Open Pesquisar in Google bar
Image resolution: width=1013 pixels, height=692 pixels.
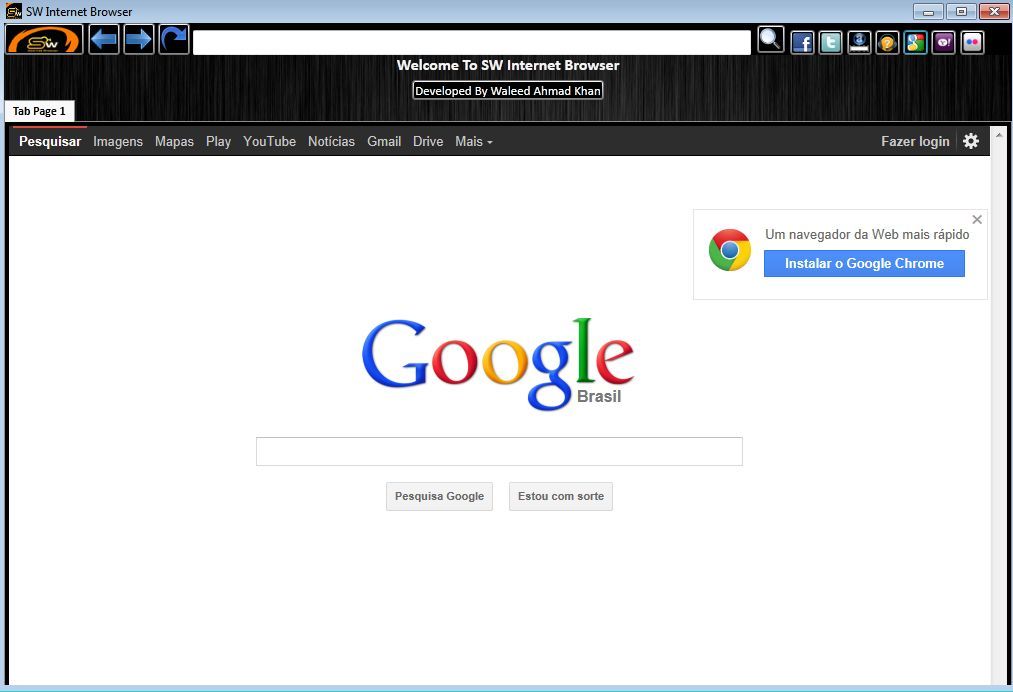pos(50,141)
